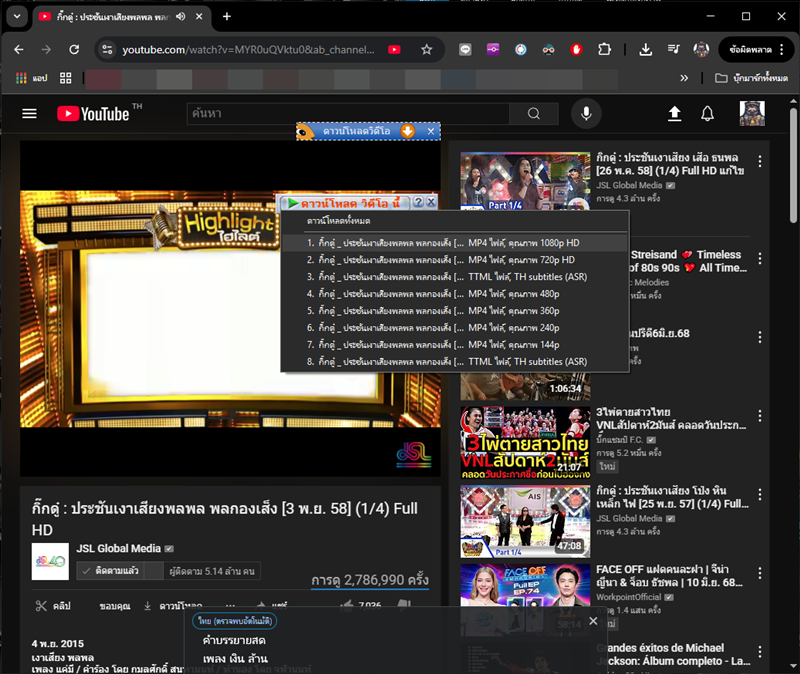Open the apps grid bookmark shortcut
The height and width of the screenshot is (674, 800).
pyautogui.click(x=32, y=78)
